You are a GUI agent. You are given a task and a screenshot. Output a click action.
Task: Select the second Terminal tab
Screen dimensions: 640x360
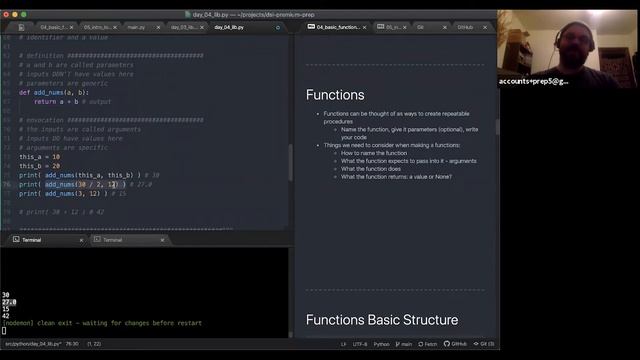(x=113, y=240)
